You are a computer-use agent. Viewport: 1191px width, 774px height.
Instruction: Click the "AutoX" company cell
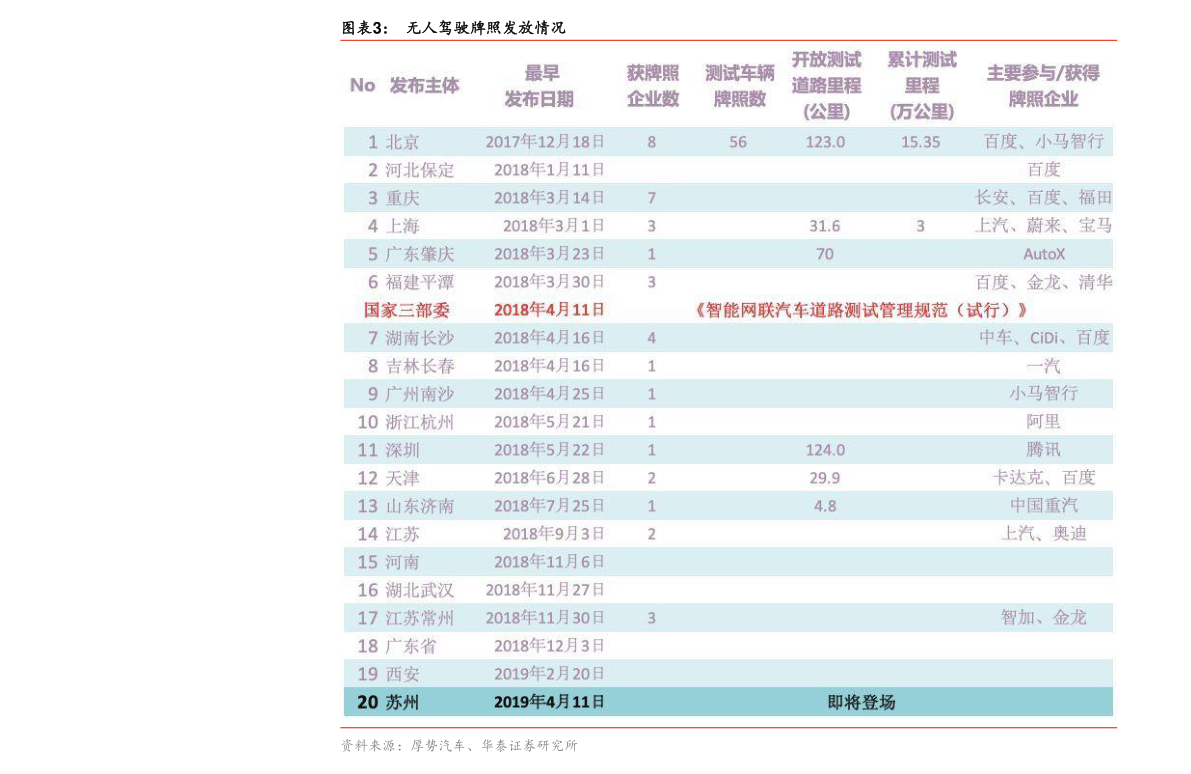(1043, 254)
